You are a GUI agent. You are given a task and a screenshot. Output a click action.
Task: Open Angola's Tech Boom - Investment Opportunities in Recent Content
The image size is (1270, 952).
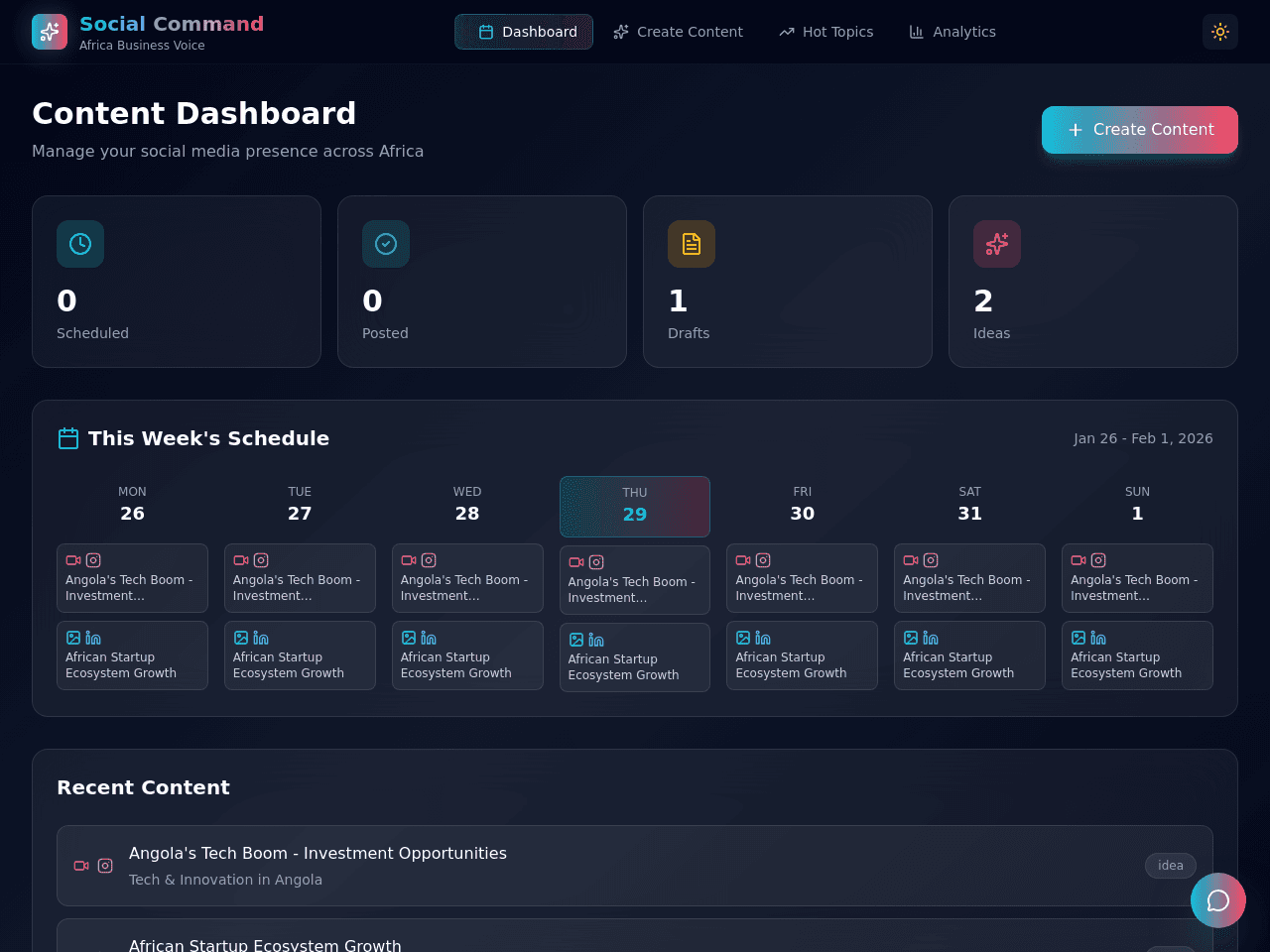point(635,866)
